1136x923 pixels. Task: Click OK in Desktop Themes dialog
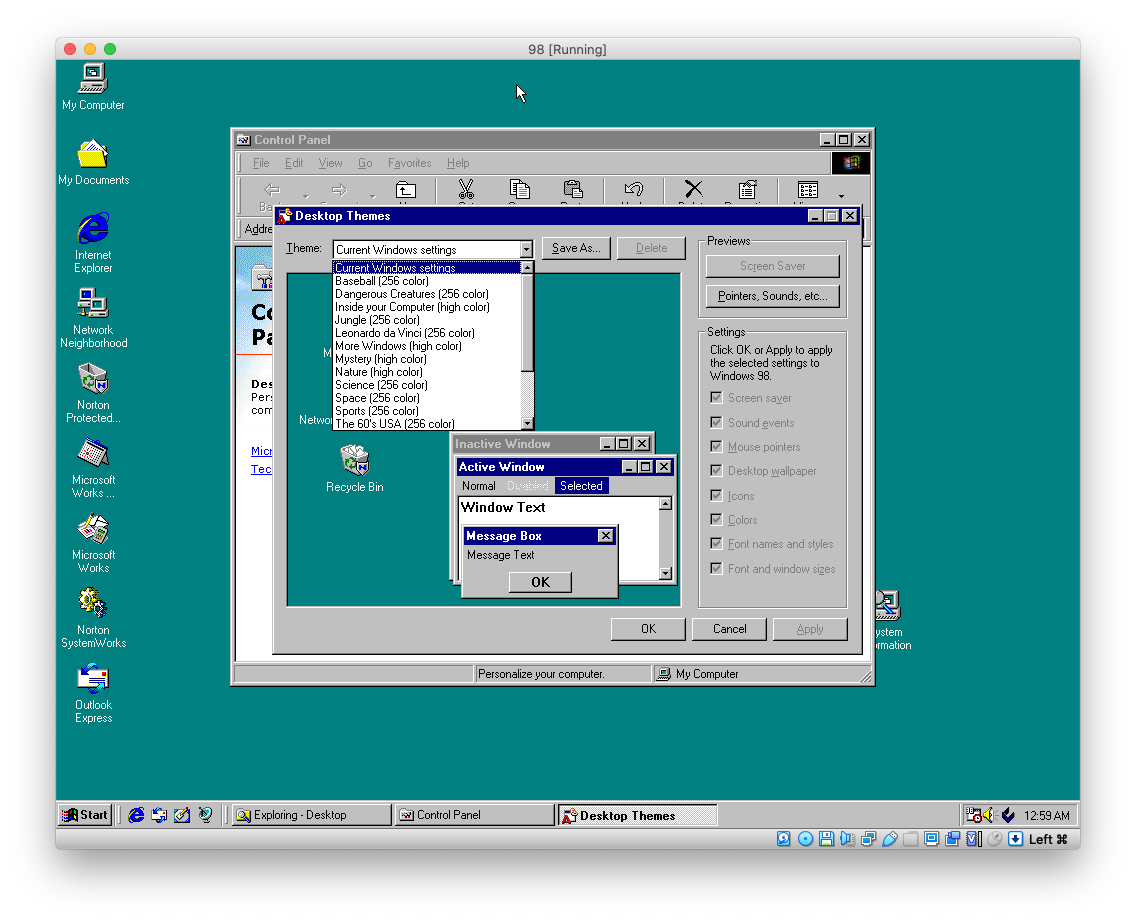(x=648, y=629)
